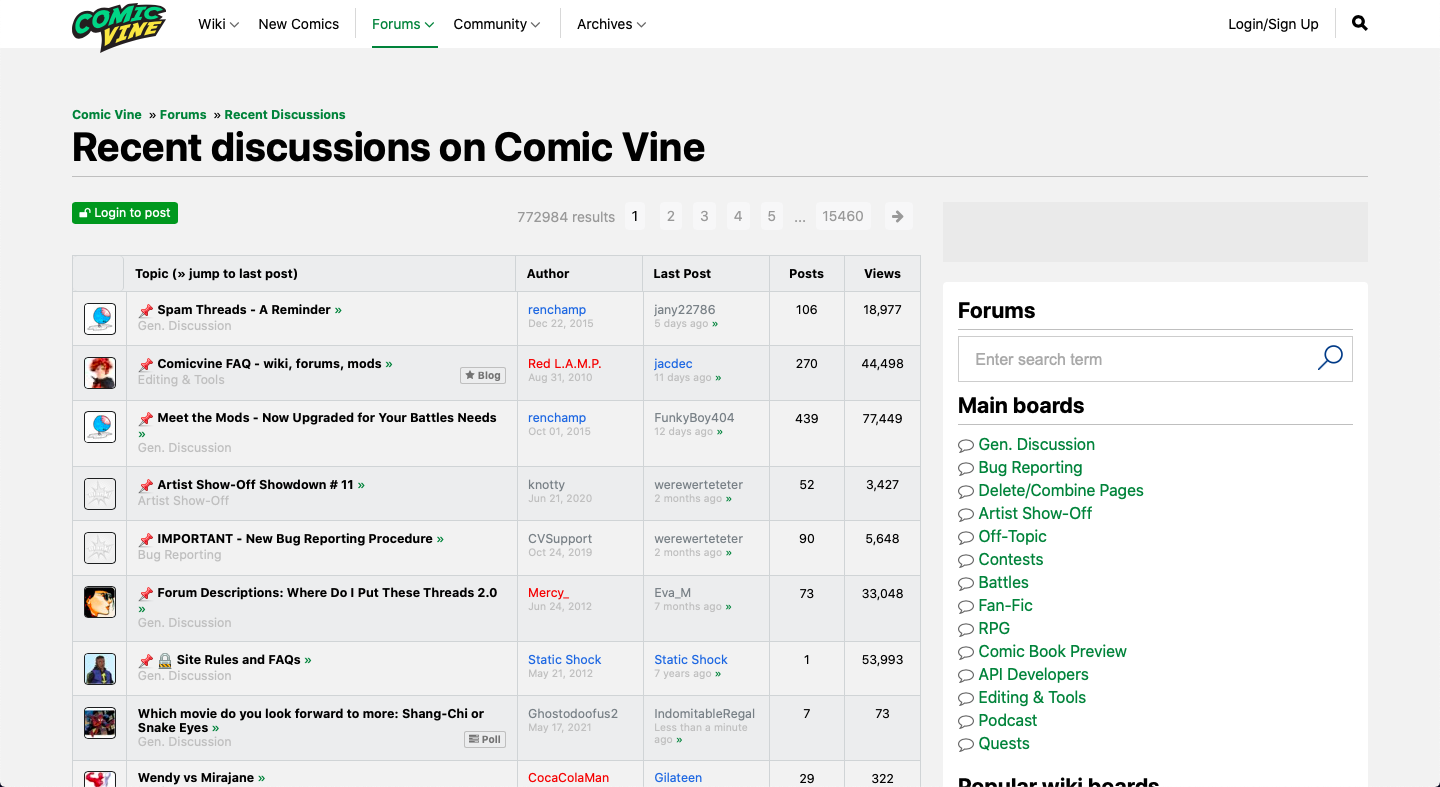Open the site search magnifier icon
Viewport: 1440px width, 787px height.
1359,23
